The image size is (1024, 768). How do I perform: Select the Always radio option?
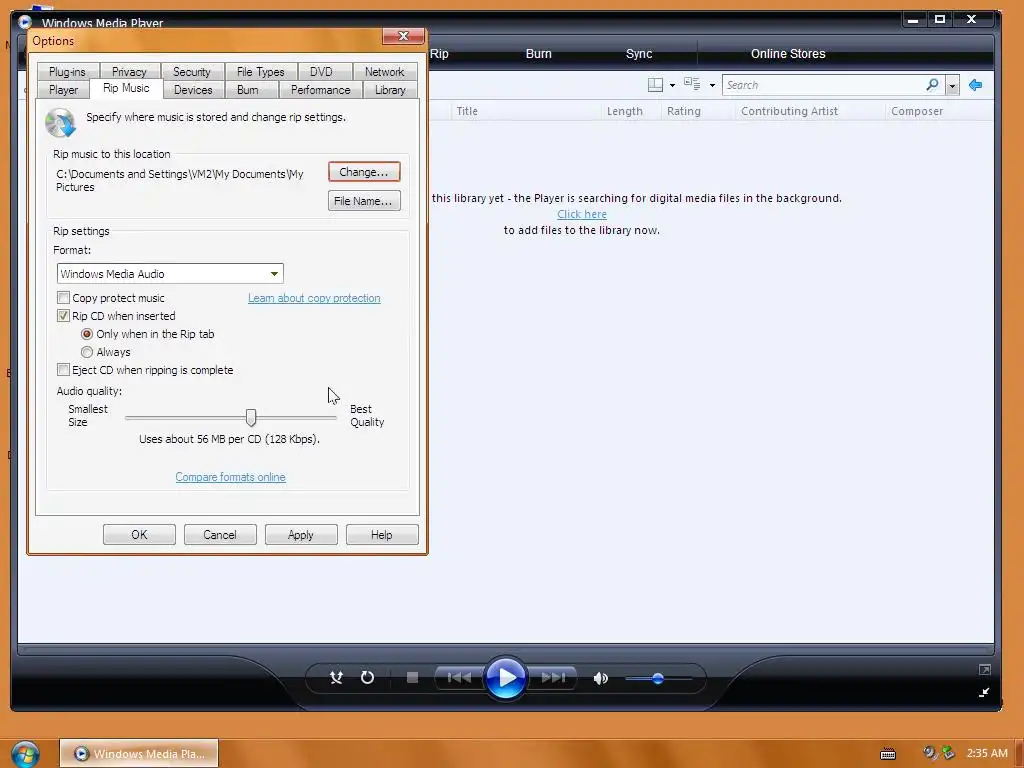(87, 352)
